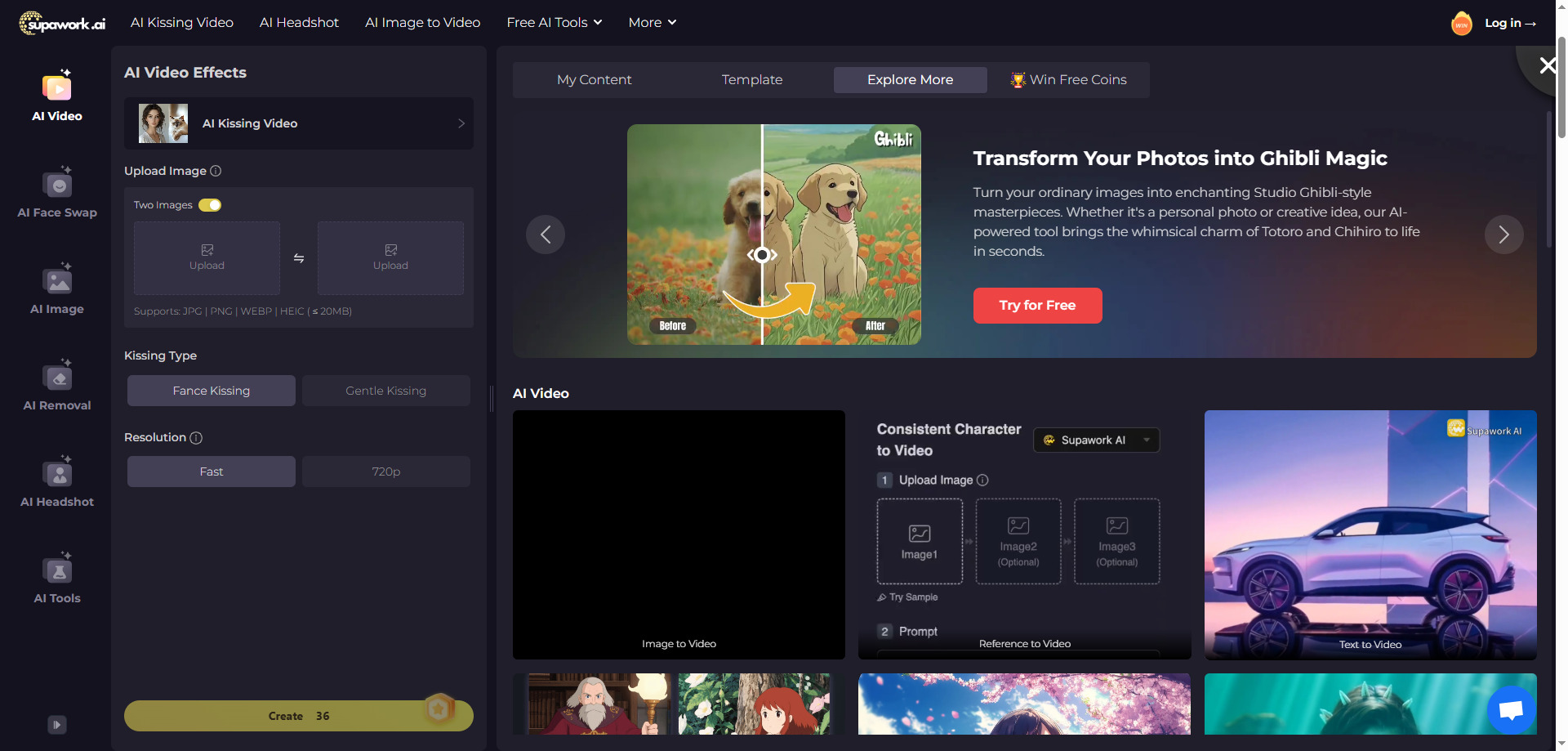Swap the two uploaded images

(x=299, y=258)
